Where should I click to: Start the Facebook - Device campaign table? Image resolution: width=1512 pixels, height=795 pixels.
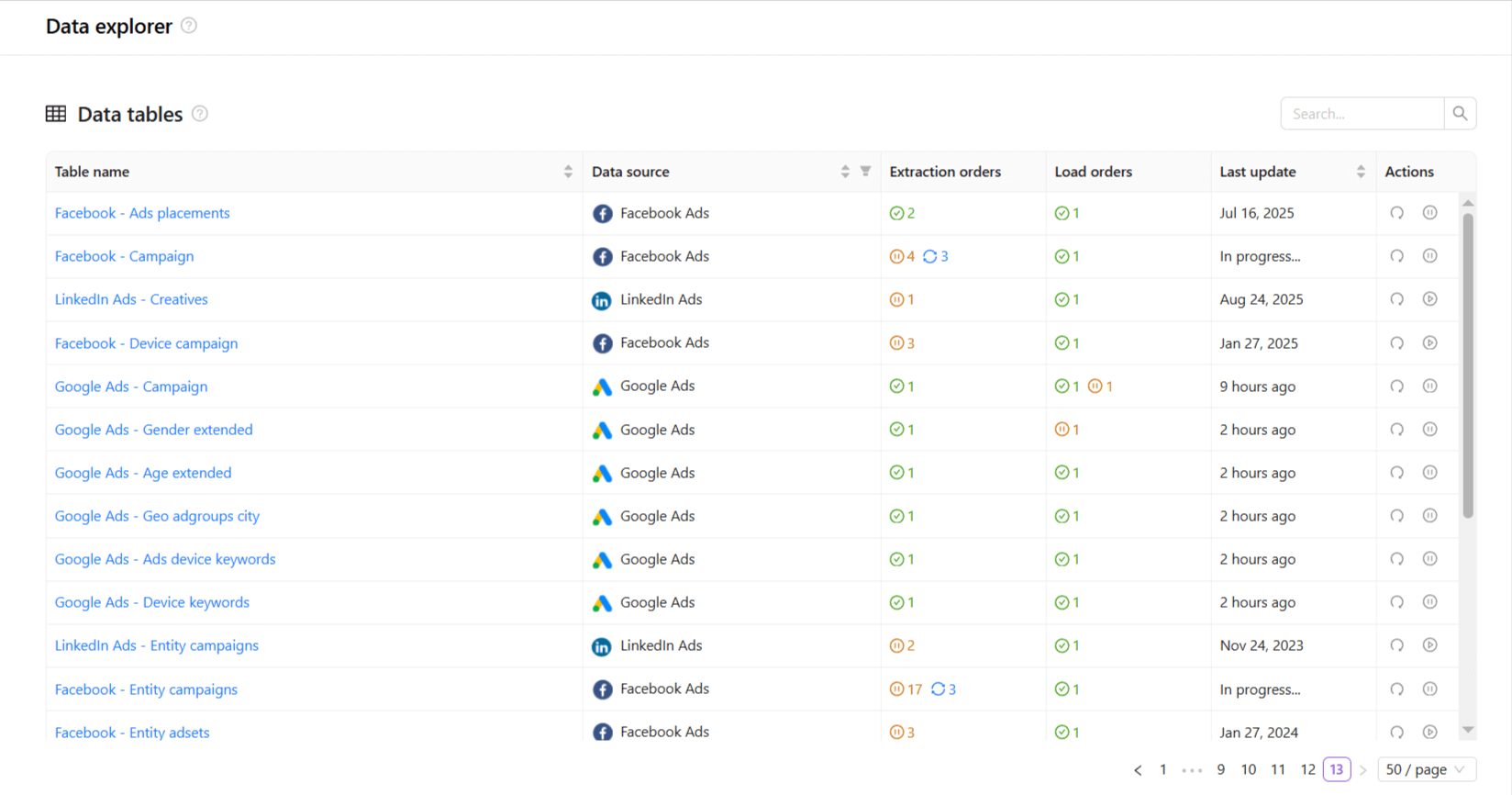(x=1429, y=343)
